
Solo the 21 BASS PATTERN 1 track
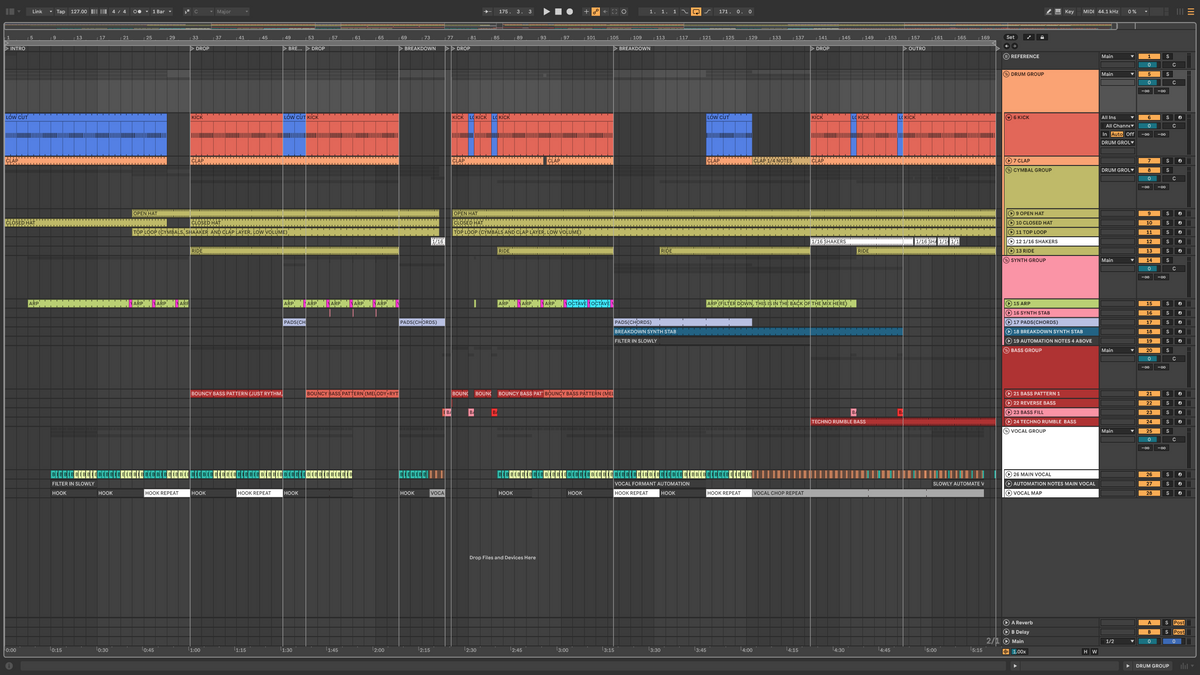tap(1167, 393)
